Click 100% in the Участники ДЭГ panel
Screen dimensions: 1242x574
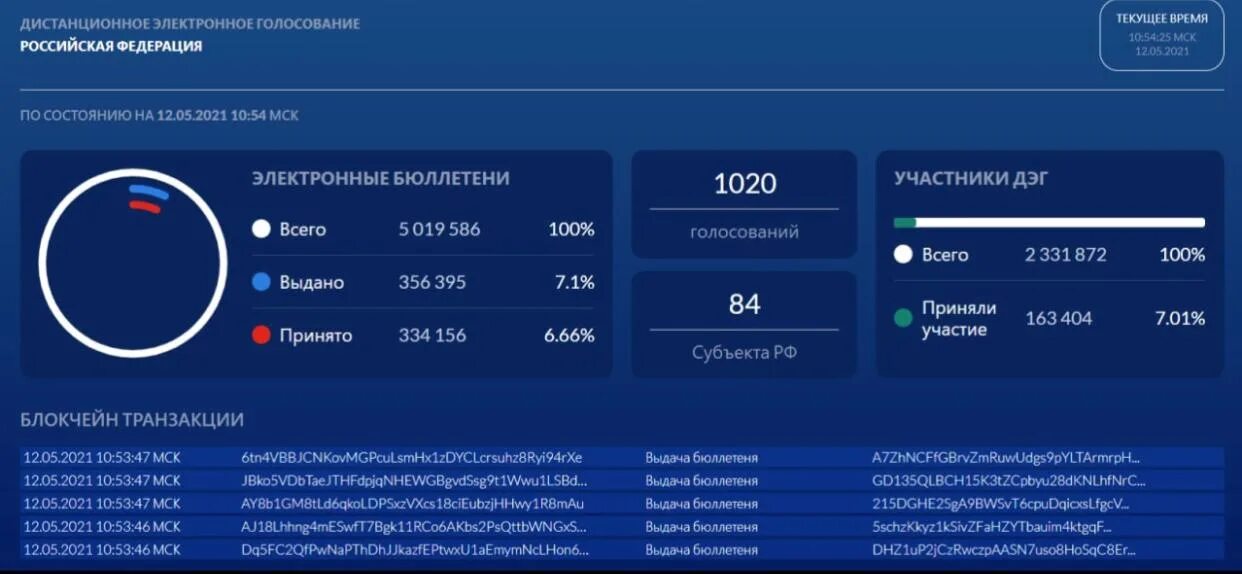pyautogui.click(x=1182, y=254)
